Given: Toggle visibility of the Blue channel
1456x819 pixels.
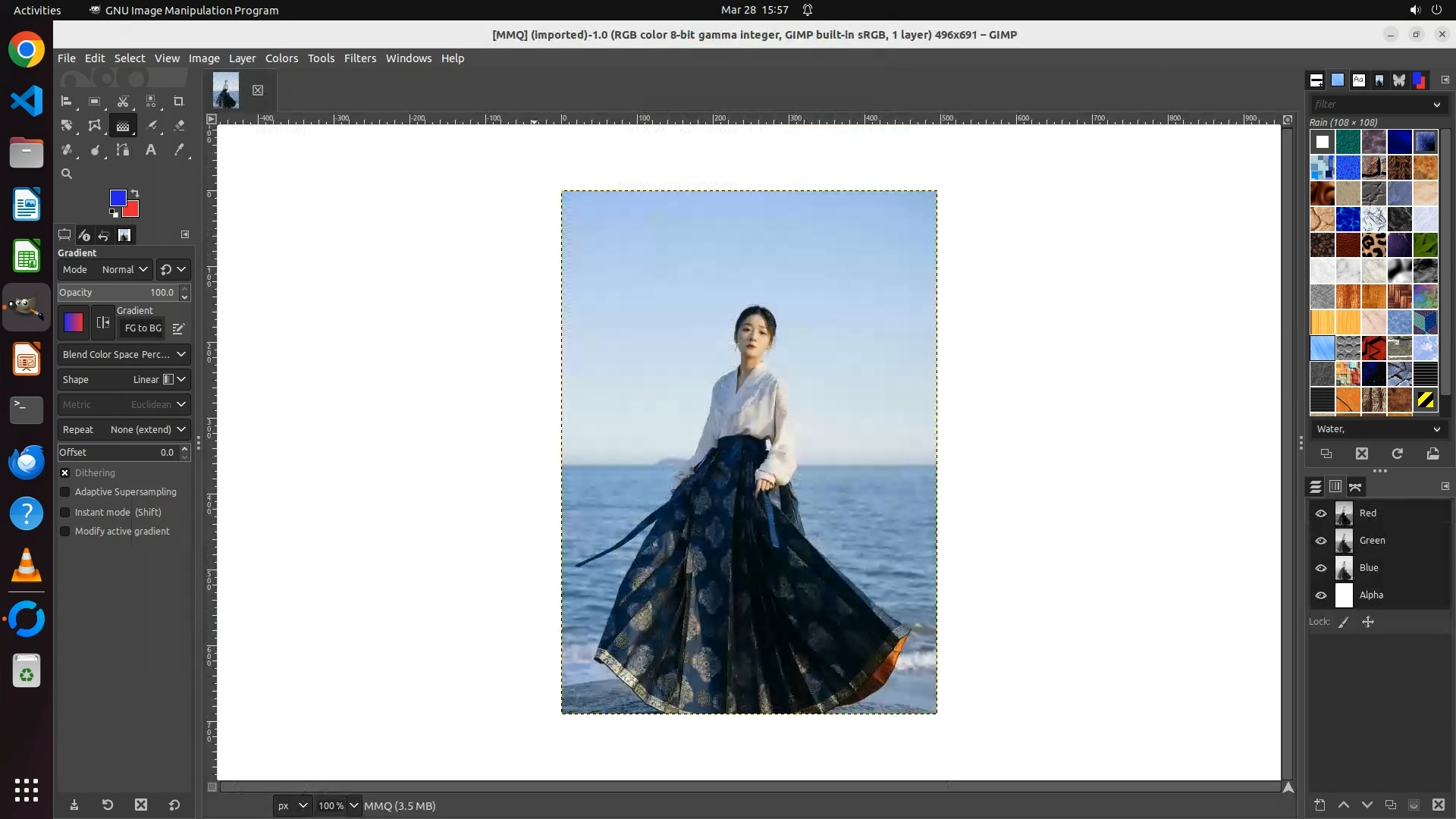Looking at the screenshot, I should (x=1321, y=568).
